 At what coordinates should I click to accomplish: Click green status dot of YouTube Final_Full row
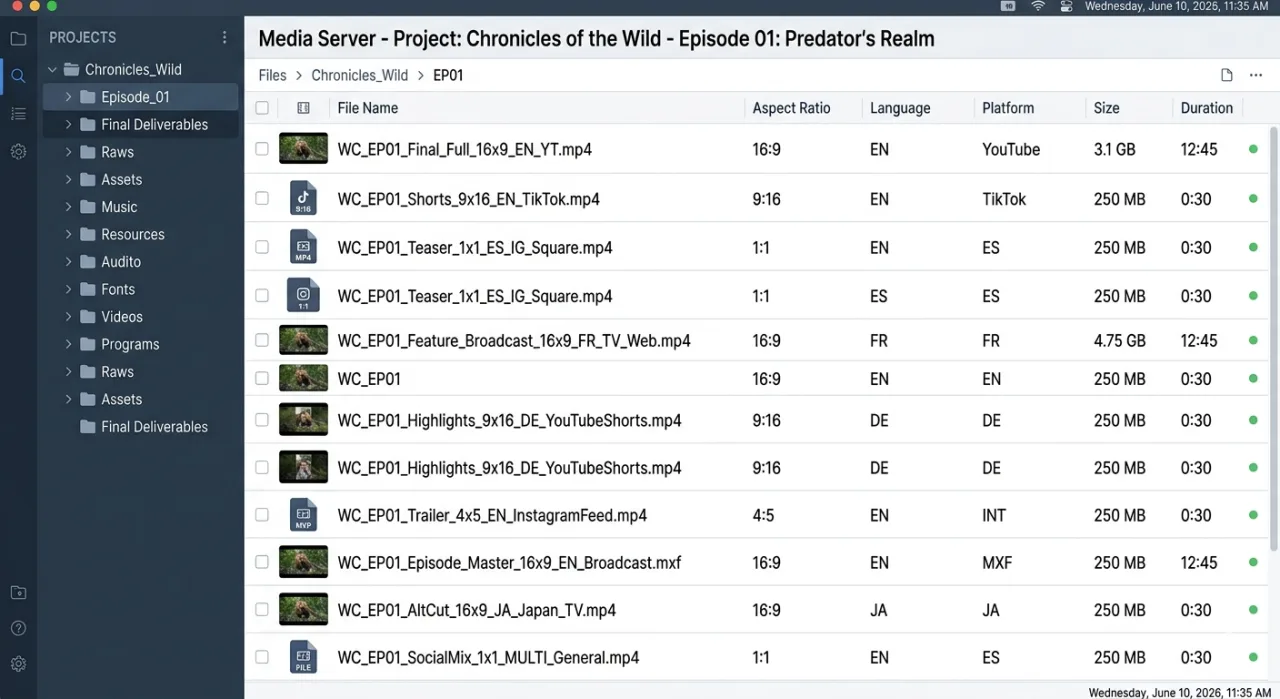click(1253, 149)
